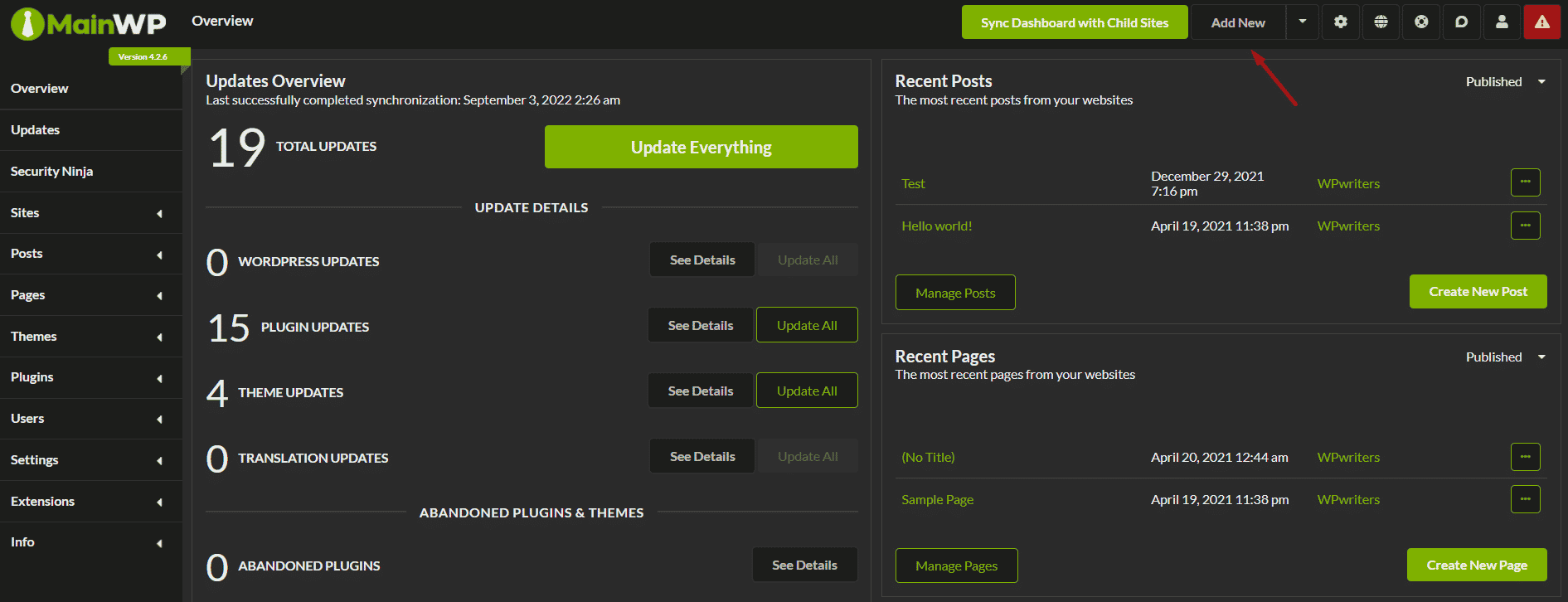Expand the Posts sidebar submenu arrow
The width and height of the screenshot is (1568, 602).
coord(159,255)
